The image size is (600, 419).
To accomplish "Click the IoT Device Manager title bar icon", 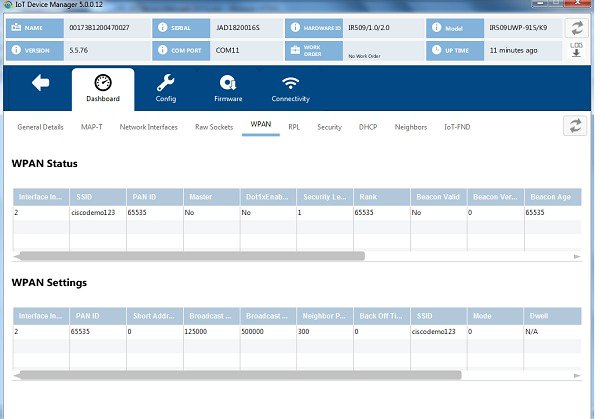I will tap(8, 5).
